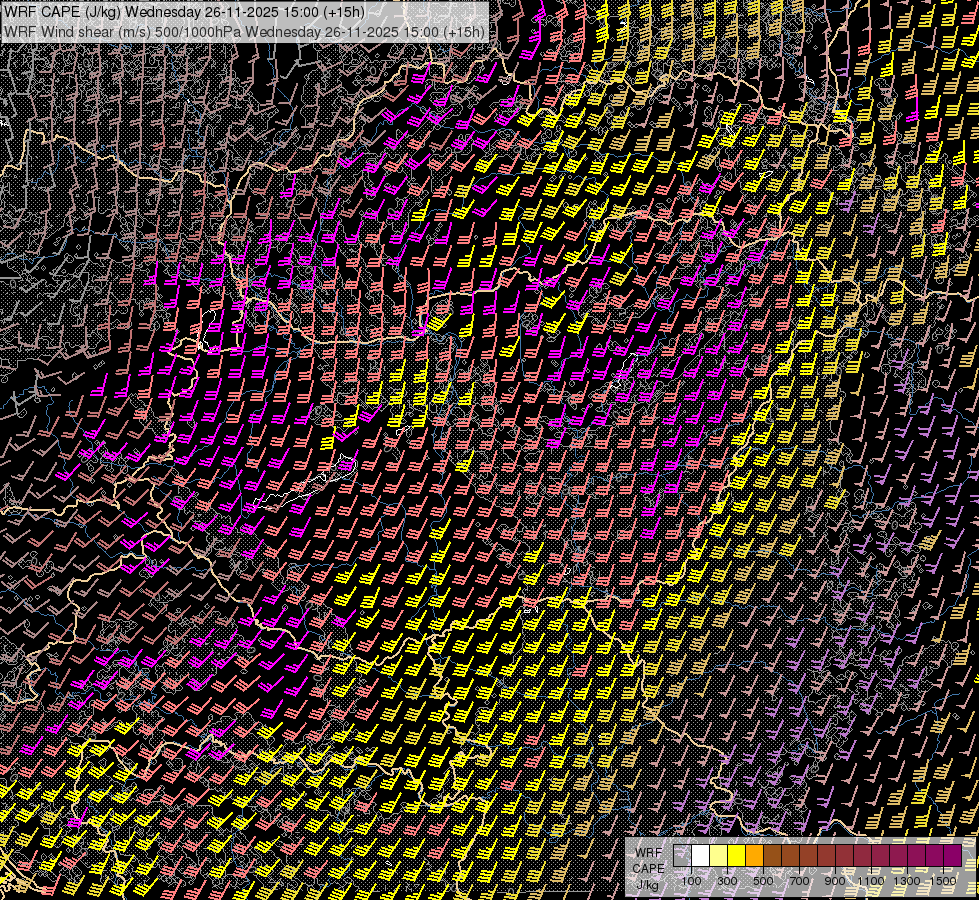The image size is (979, 900).
Task: Click the 1500 legend value
Action: [x=943, y=881]
